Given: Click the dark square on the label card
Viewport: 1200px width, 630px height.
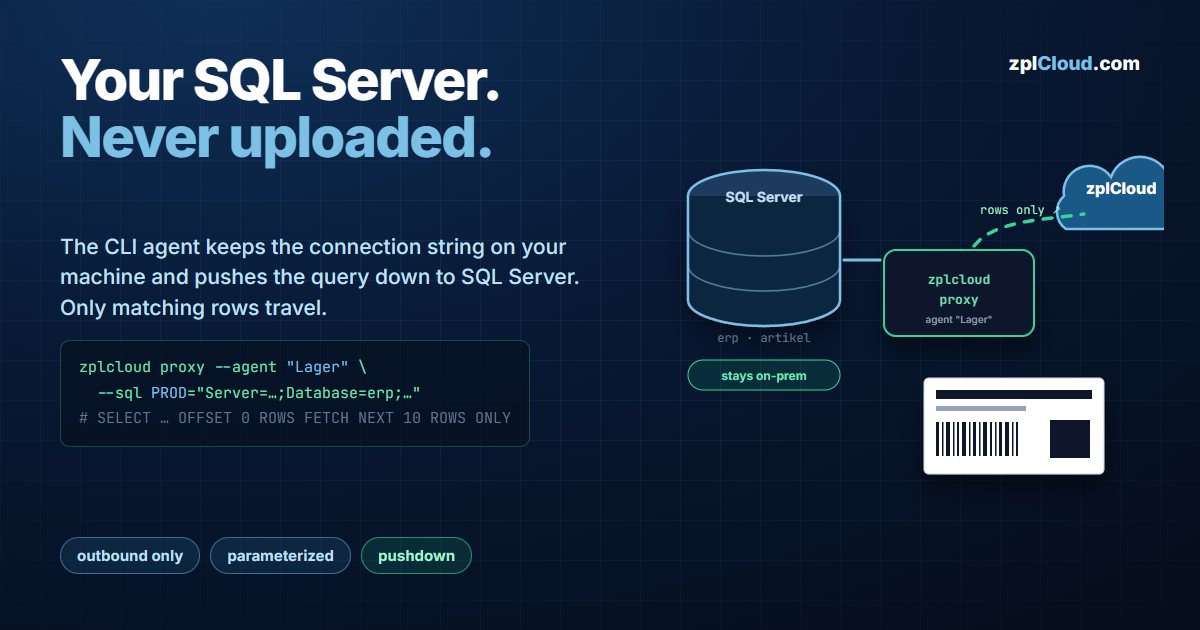Looking at the screenshot, I should [1070, 439].
